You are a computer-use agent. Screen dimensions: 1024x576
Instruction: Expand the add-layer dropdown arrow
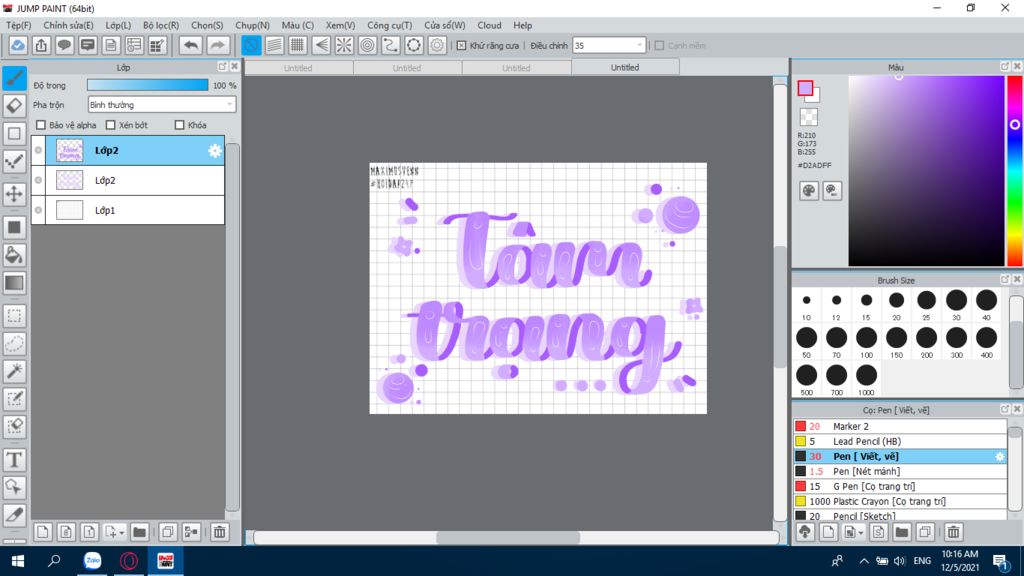(x=121, y=533)
